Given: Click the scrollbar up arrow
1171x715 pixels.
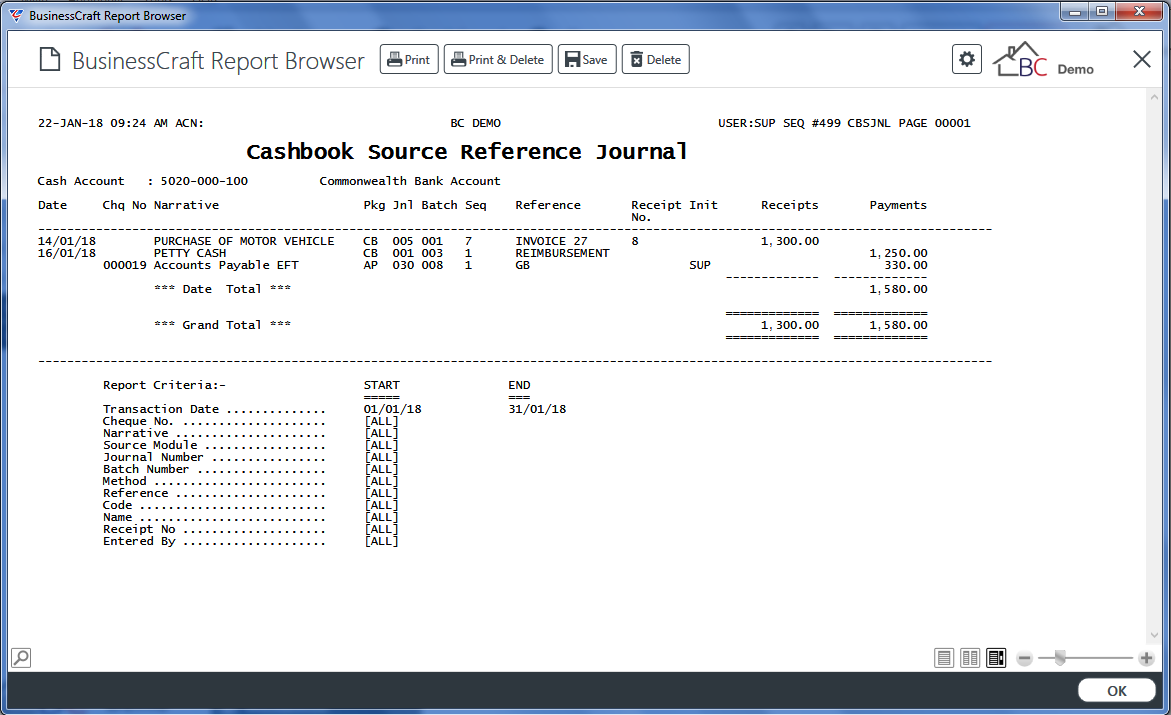Looking at the screenshot, I should [1155, 97].
